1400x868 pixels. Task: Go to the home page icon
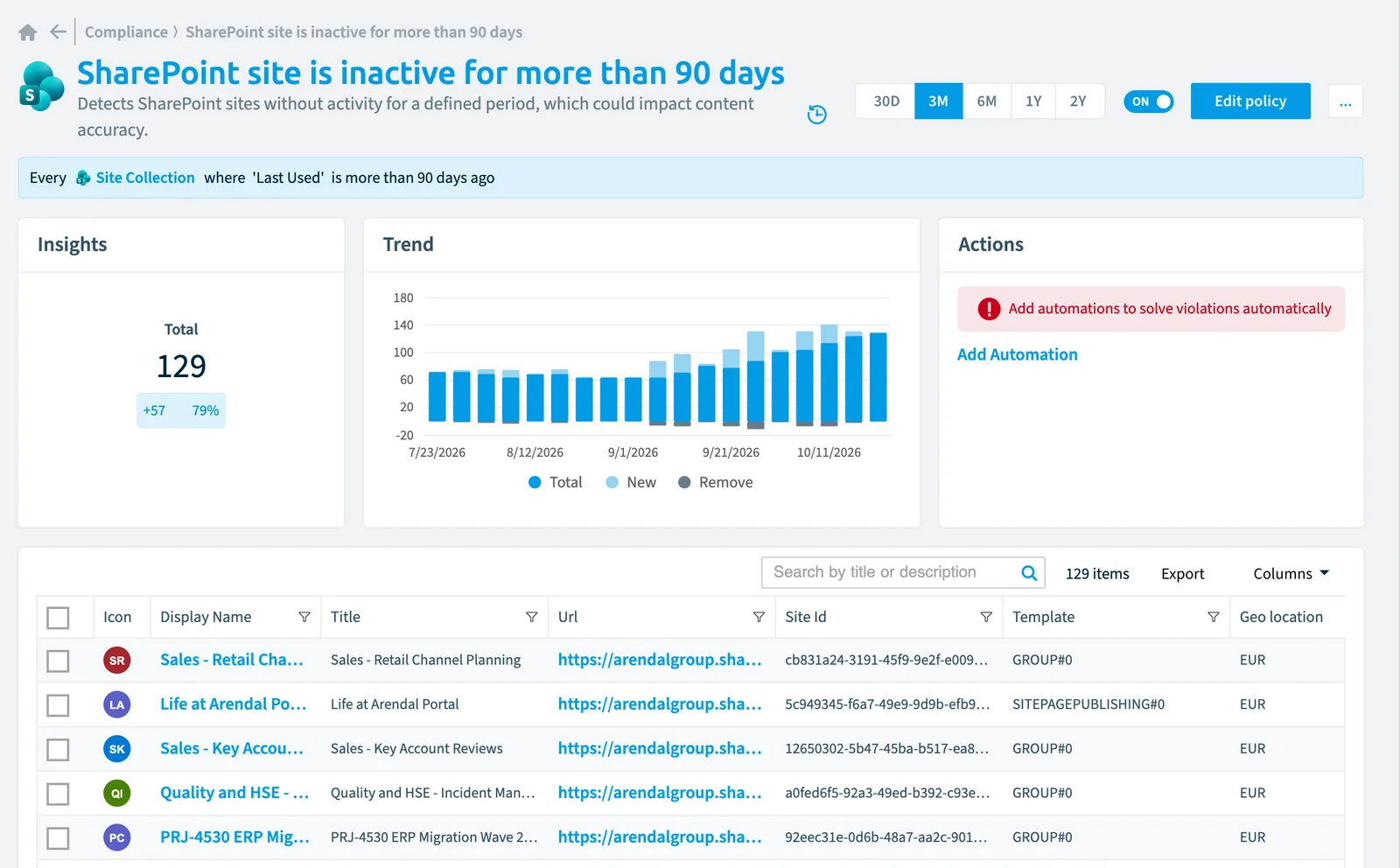pos(27,32)
